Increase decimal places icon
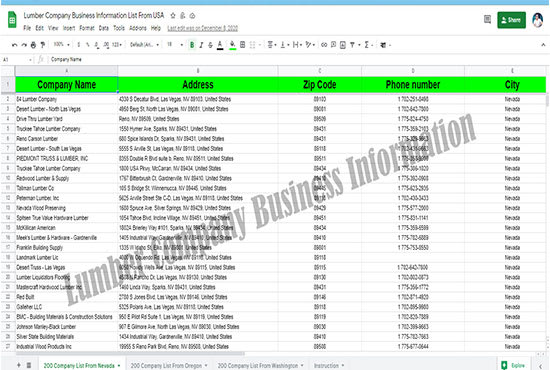 tap(106, 45)
